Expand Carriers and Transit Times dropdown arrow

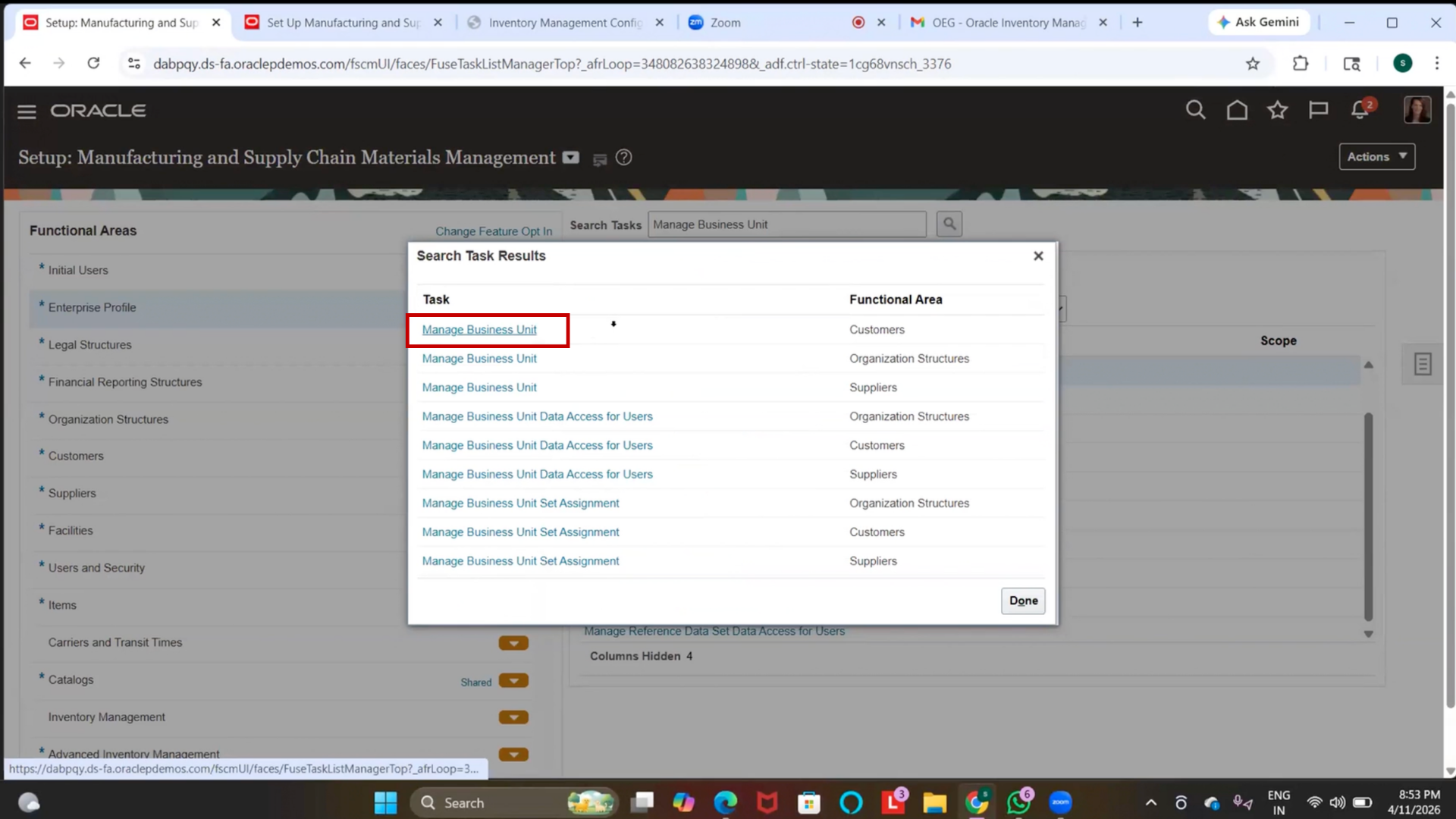[x=513, y=643]
